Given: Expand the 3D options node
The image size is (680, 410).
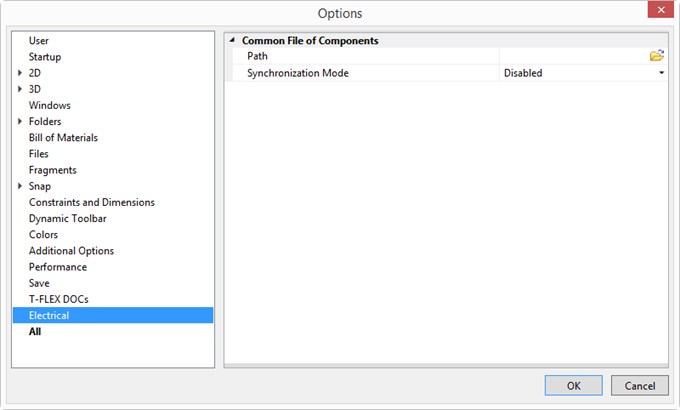Looking at the screenshot, I should [20, 89].
